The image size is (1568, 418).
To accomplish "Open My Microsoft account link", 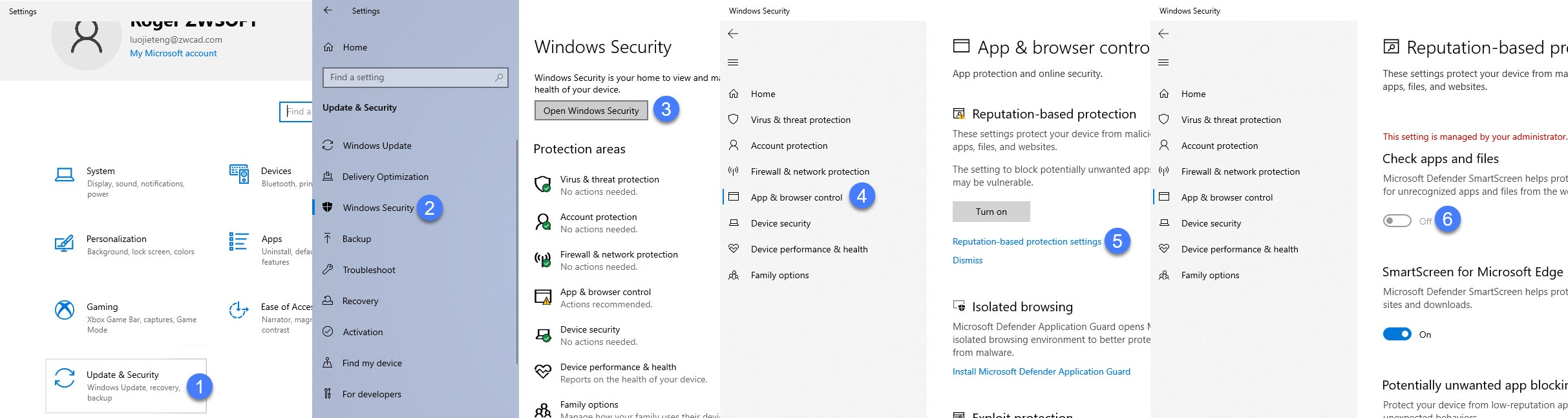I will click(x=173, y=53).
